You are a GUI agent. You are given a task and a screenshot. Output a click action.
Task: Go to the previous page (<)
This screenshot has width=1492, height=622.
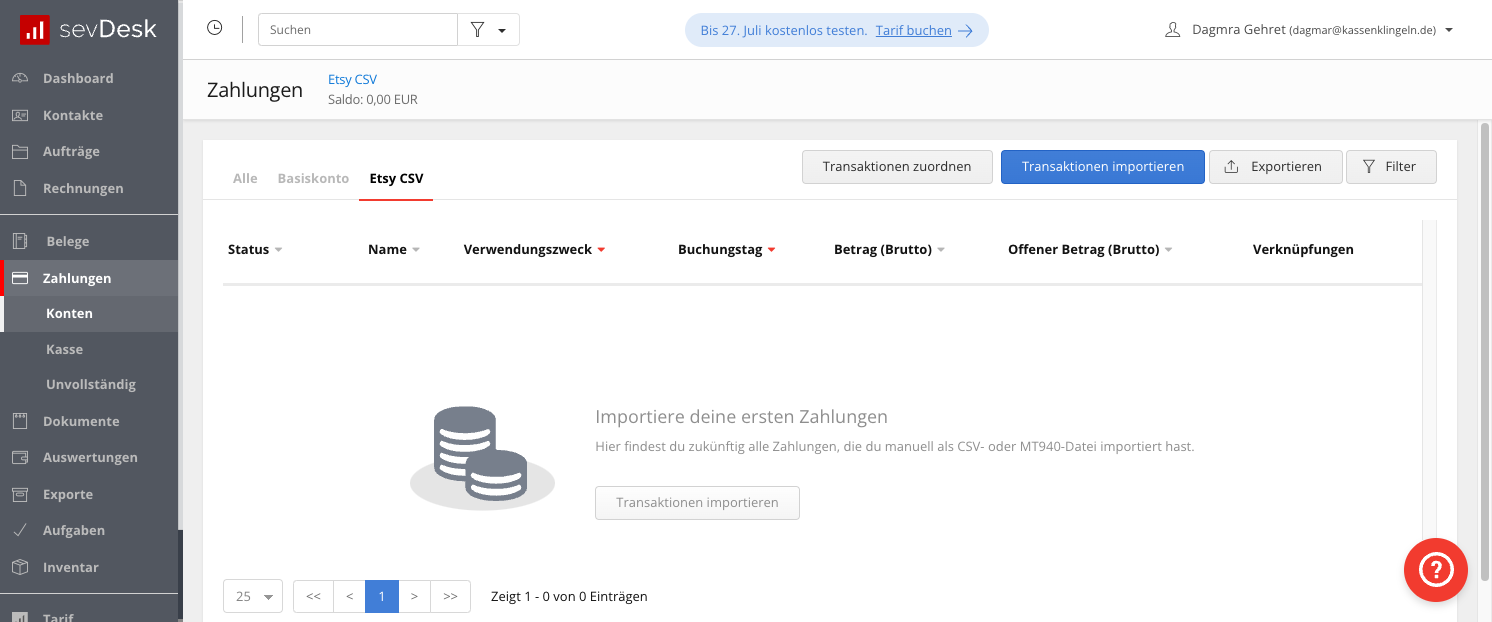pos(349,596)
